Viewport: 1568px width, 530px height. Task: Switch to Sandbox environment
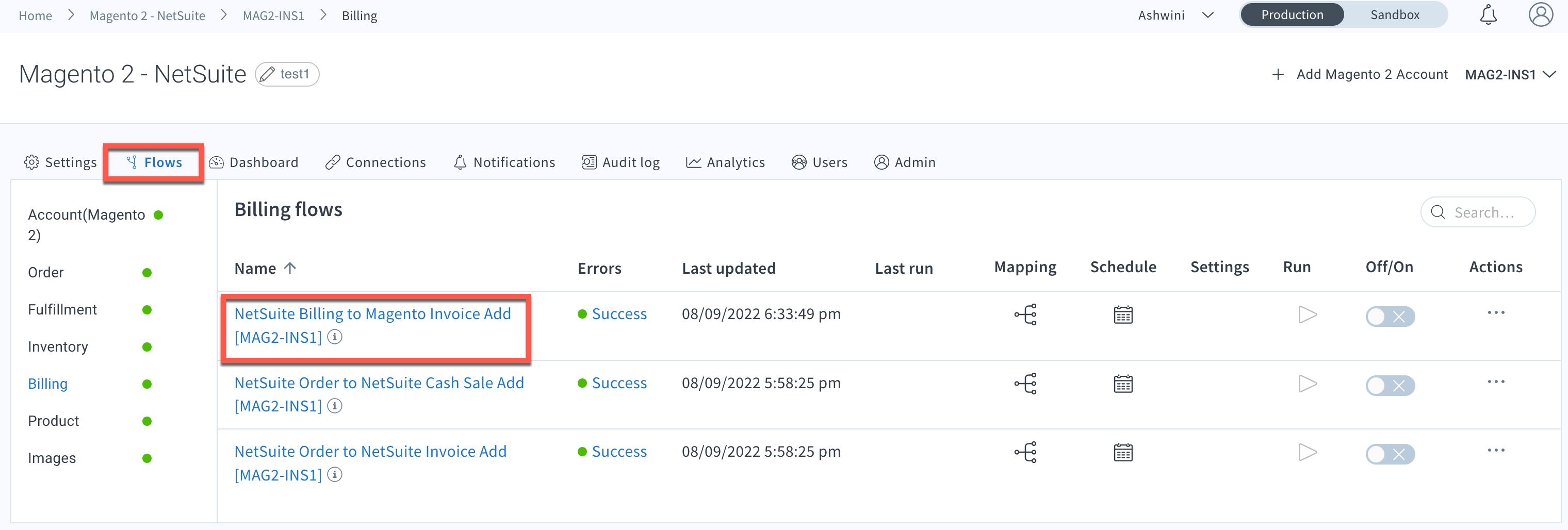click(1395, 14)
